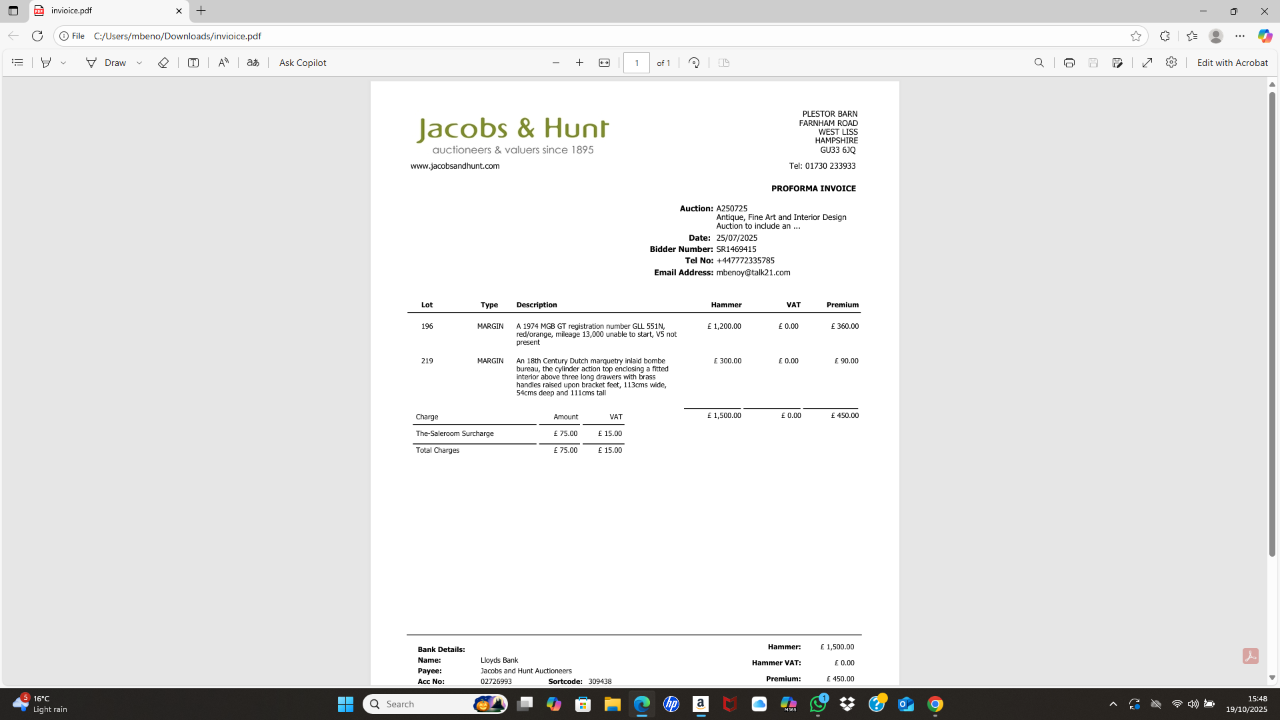
Task: Click Ask Copilot in PDF toolbar
Action: click(x=302, y=62)
